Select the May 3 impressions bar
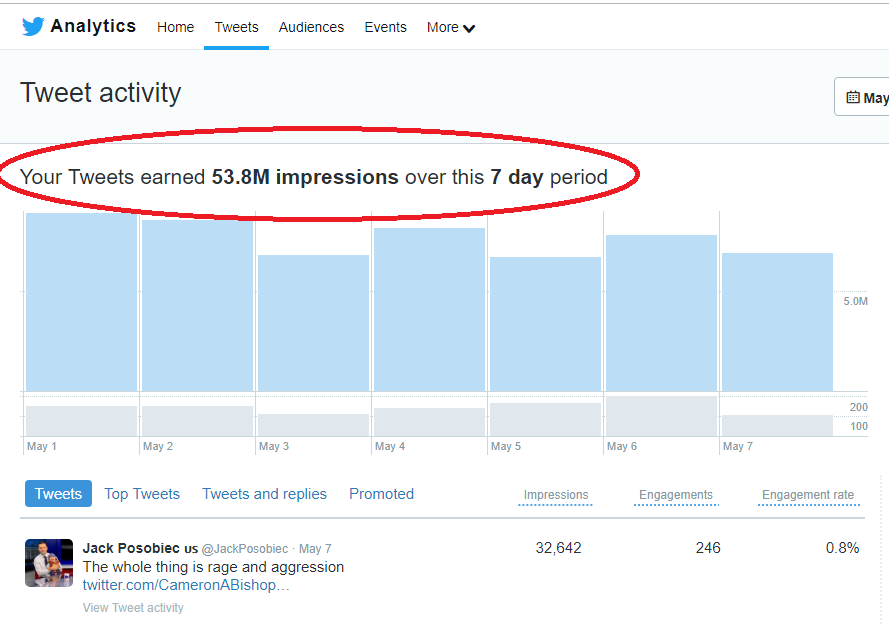Viewport: 889px width, 625px height. (314, 323)
